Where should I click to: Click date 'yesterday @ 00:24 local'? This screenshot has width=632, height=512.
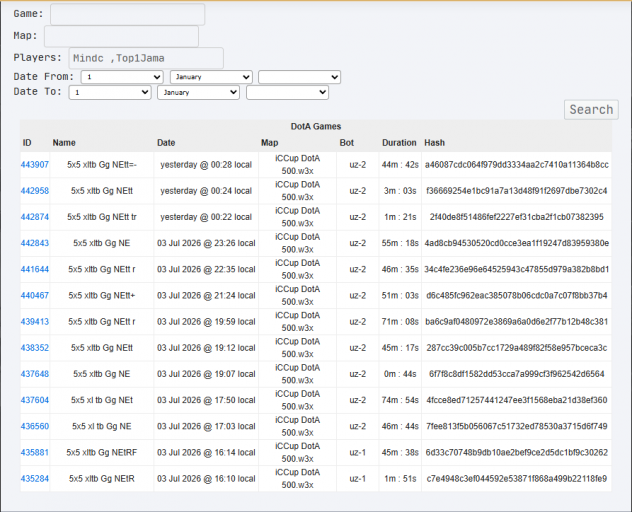[206, 191]
